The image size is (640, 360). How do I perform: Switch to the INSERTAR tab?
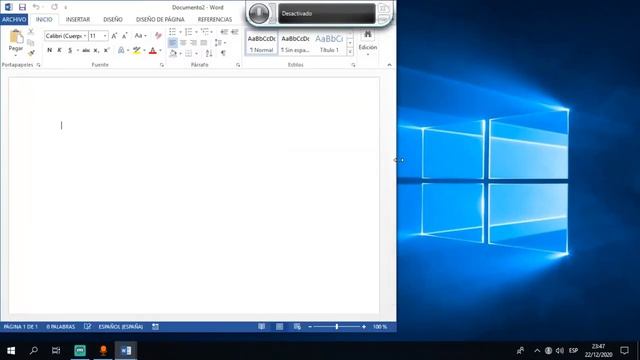(x=78, y=19)
